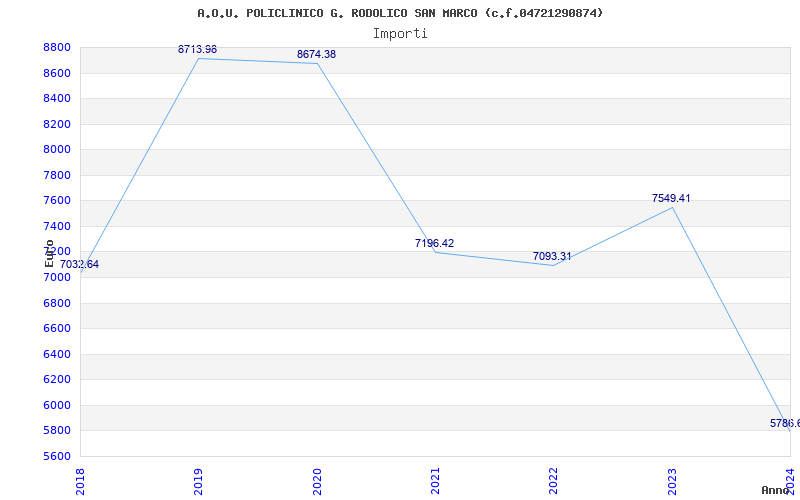Click the 7600 y-axis tick label
This screenshot has height=500, width=800.
57,201
